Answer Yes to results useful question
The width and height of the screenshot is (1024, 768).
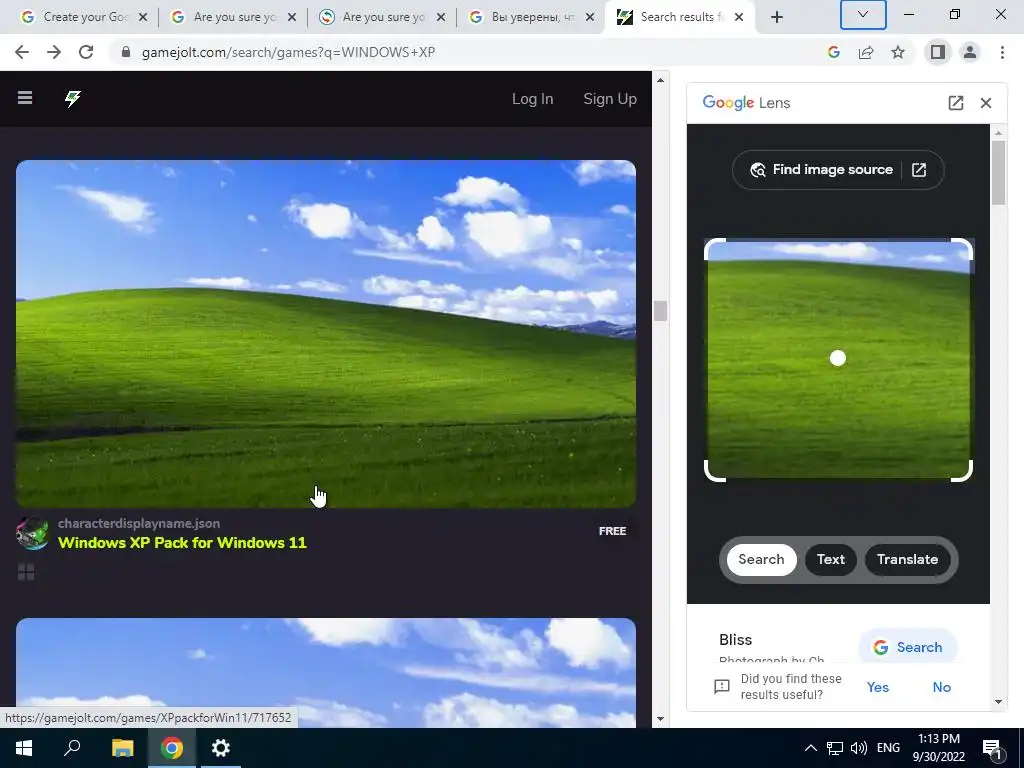pyautogui.click(x=878, y=687)
